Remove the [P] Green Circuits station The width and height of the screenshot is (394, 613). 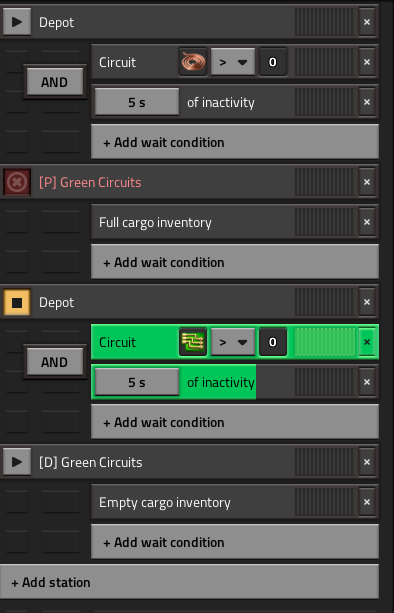coord(367,182)
